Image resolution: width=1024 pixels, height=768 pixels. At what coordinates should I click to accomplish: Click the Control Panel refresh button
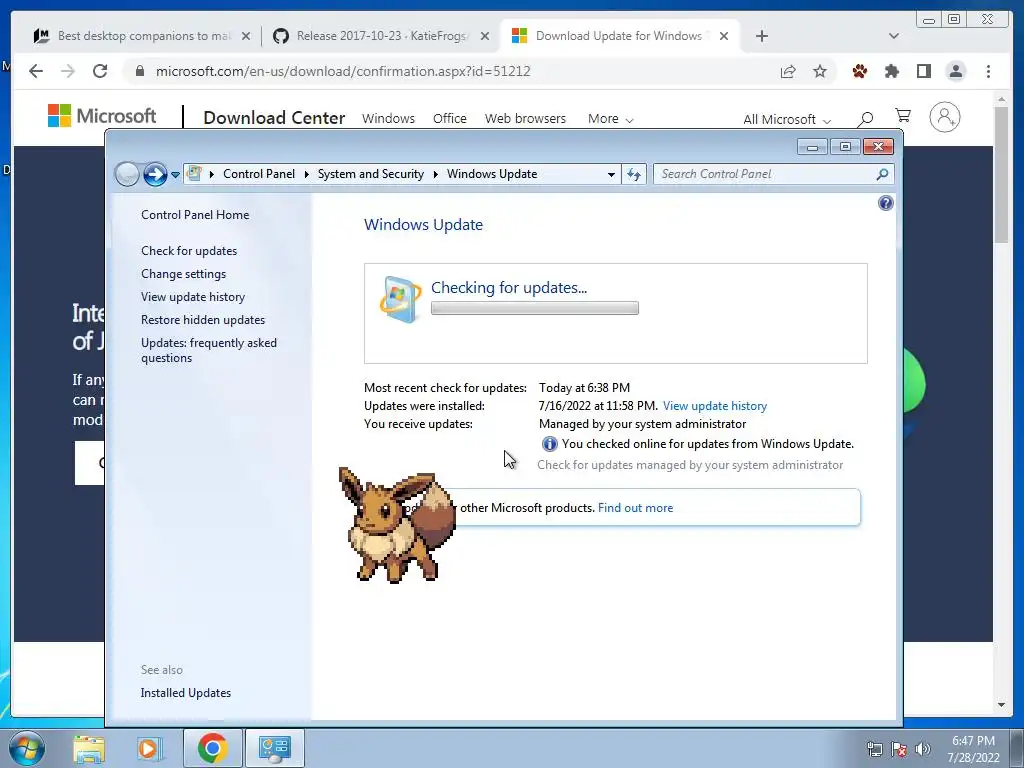[633, 174]
